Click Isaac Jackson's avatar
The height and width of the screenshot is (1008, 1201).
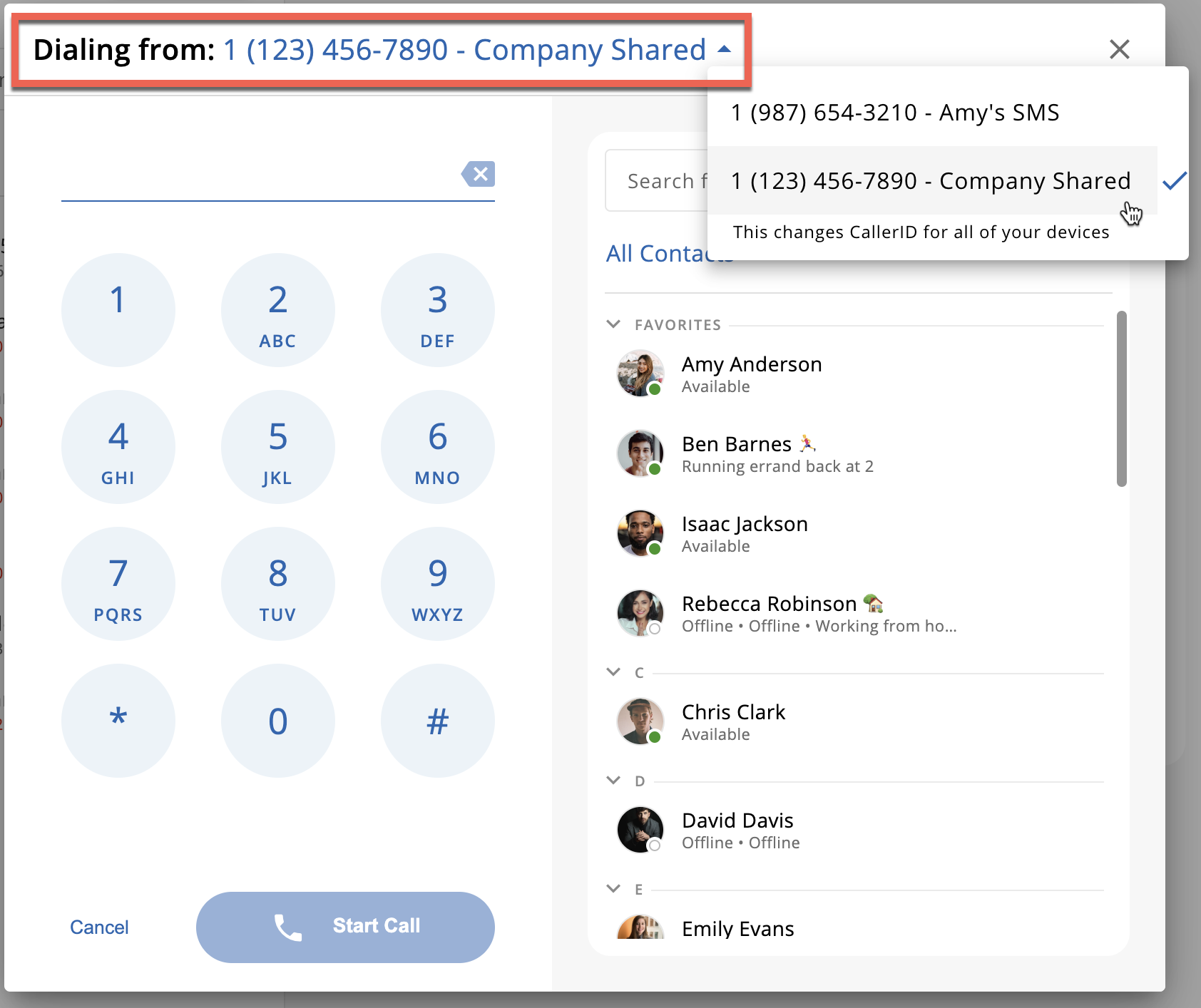click(640, 533)
